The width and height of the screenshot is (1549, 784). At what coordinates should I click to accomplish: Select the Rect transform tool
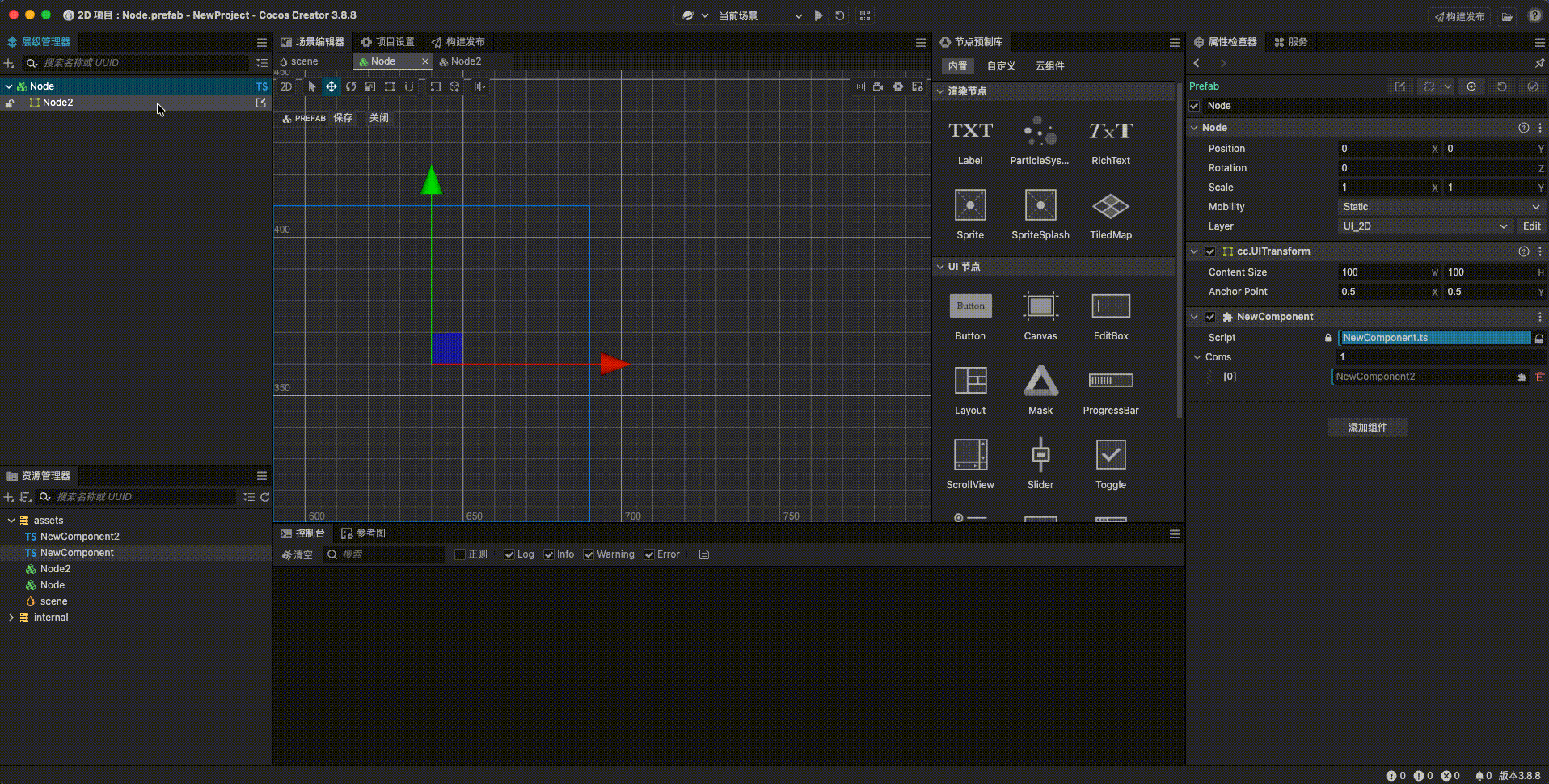[x=390, y=86]
